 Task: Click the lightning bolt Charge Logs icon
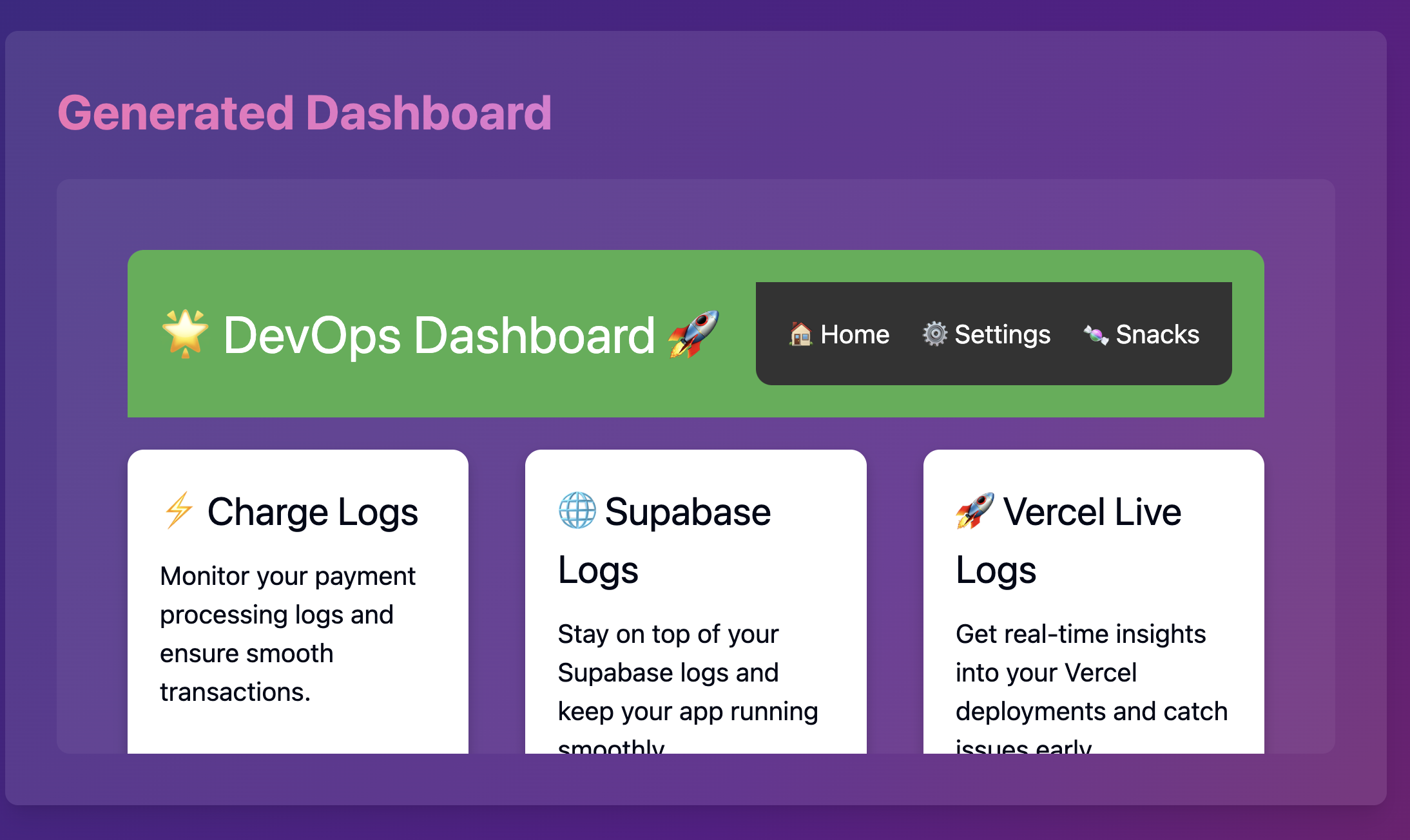click(179, 510)
